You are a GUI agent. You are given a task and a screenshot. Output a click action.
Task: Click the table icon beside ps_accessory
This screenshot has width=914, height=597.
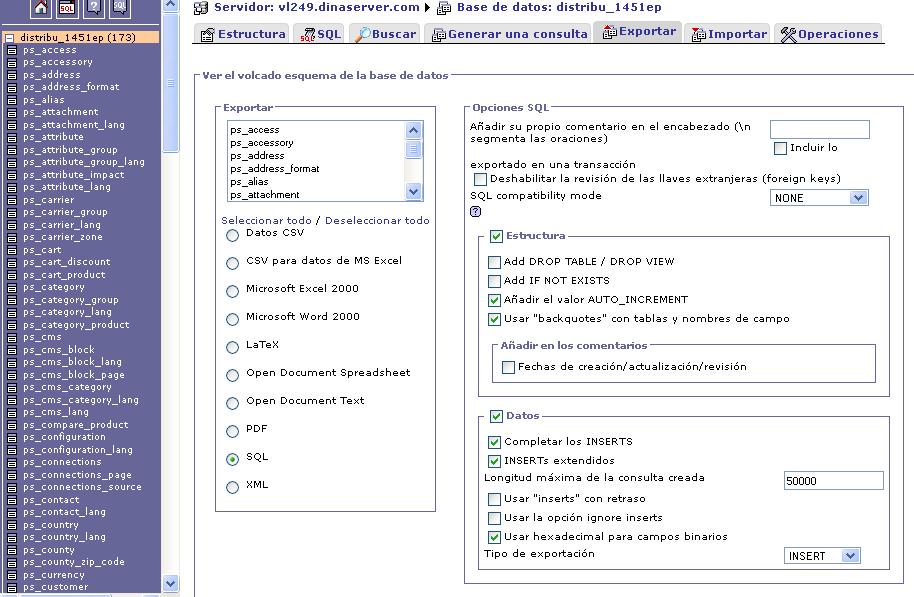[x=12, y=62]
